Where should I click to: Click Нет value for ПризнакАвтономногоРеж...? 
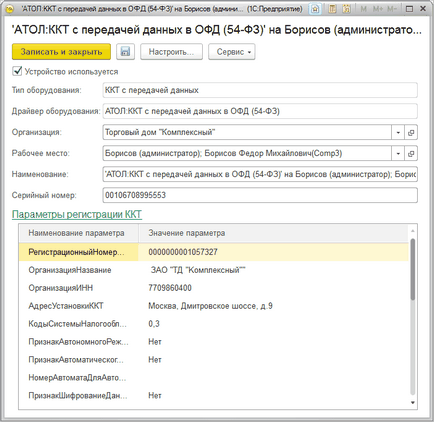[x=155, y=342]
